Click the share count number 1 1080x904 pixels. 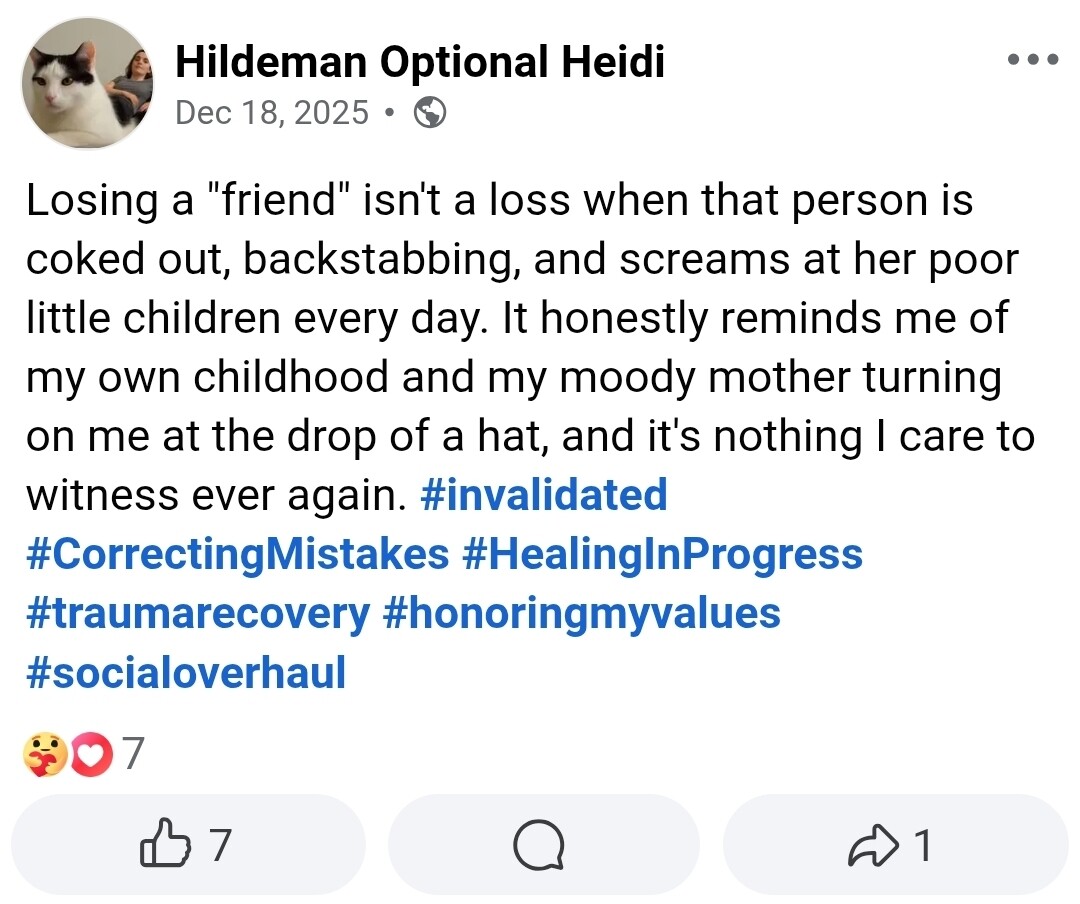point(923,845)
